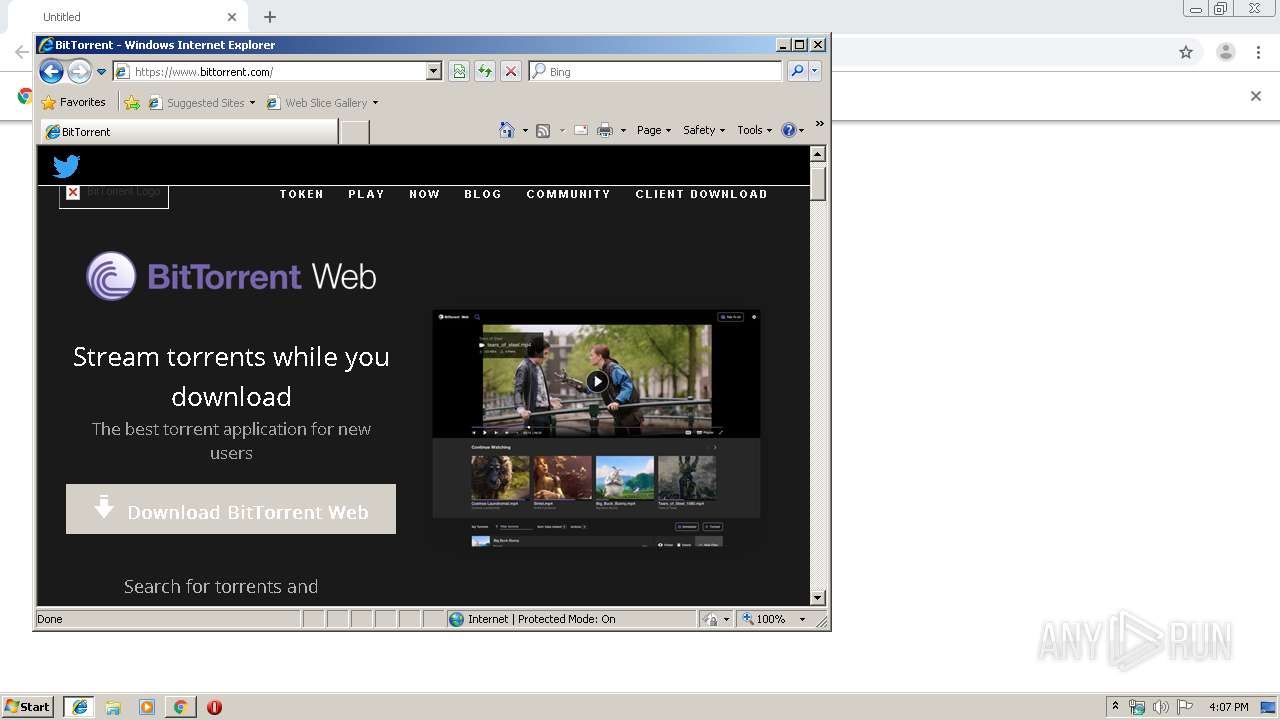Image resolution: width=1280 pixels, height=720 pixels.
Task: Click red Opera-like taskbar icon
Action: [x=214, y=707]
